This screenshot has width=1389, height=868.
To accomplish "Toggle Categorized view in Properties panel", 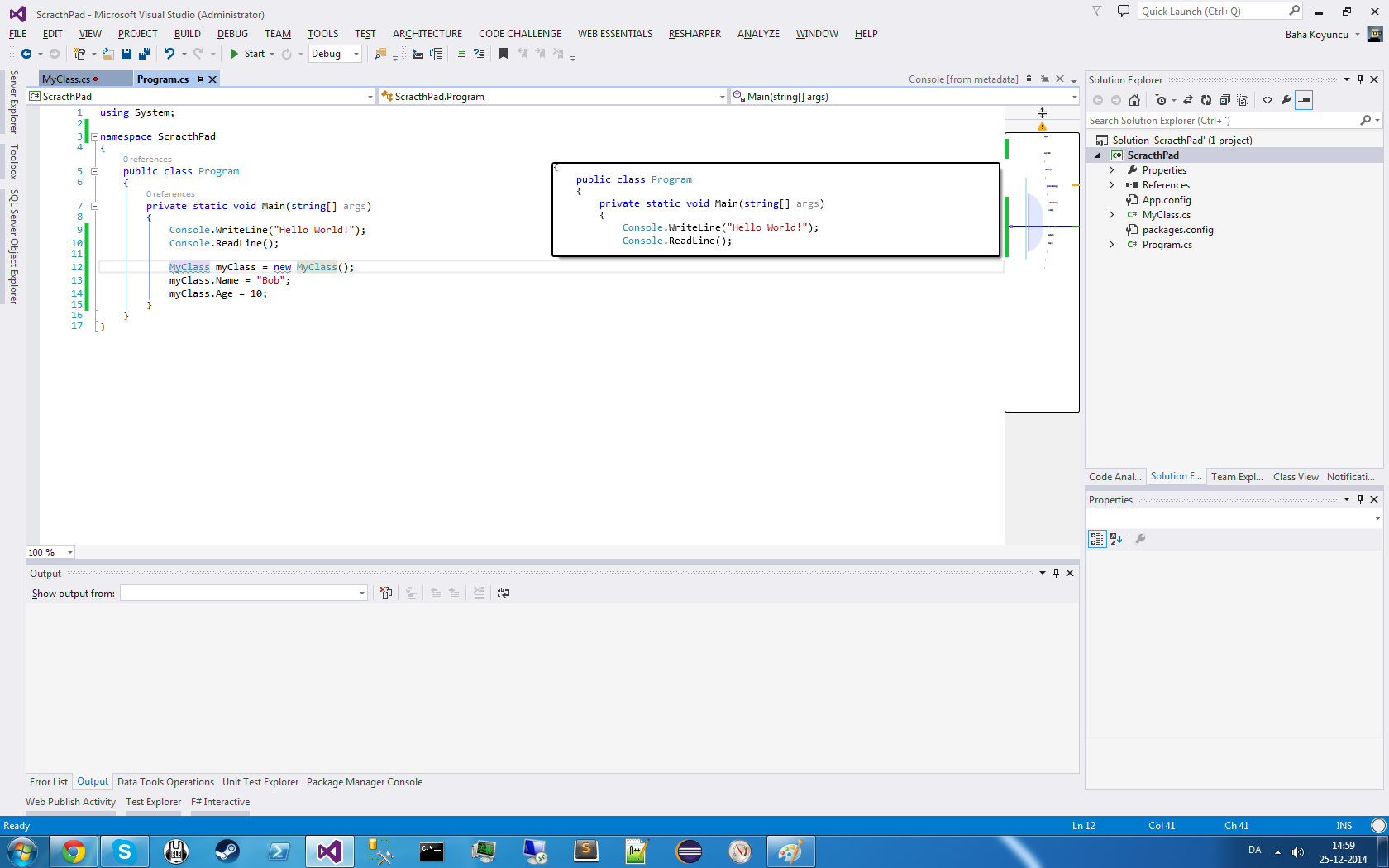I will coord(1097,539).
